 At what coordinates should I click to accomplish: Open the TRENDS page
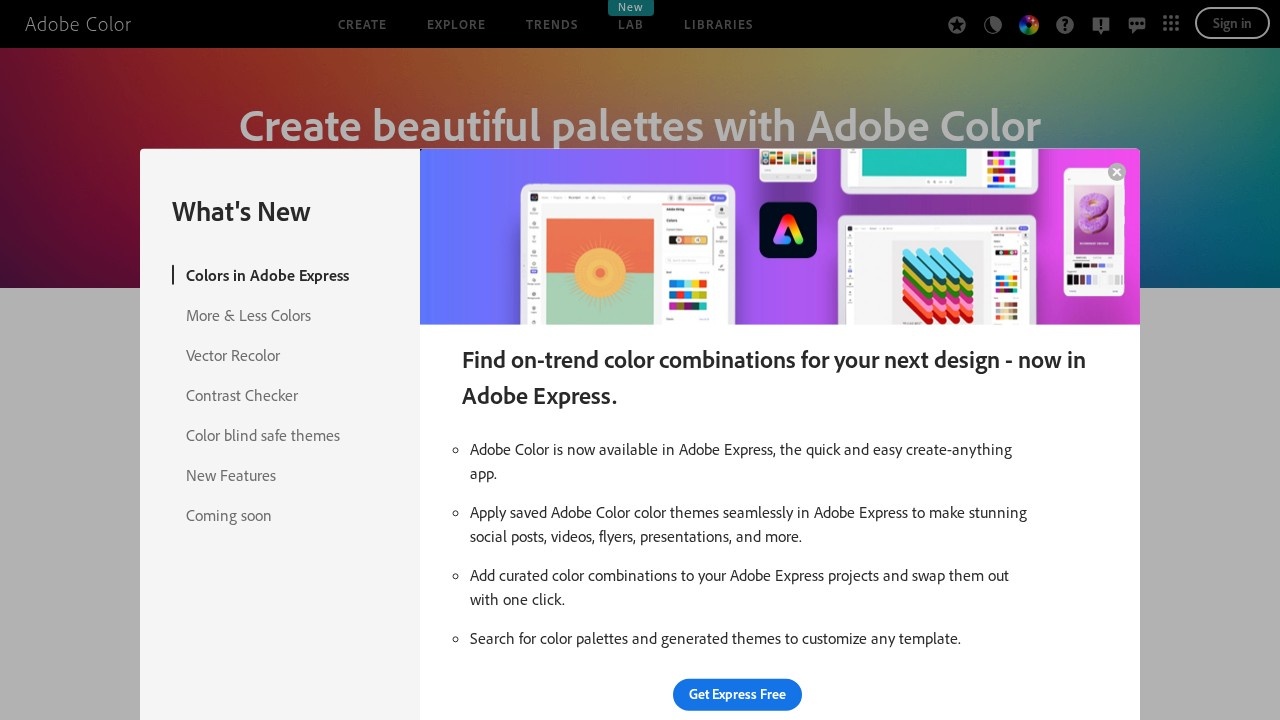(x=551, y=25)
